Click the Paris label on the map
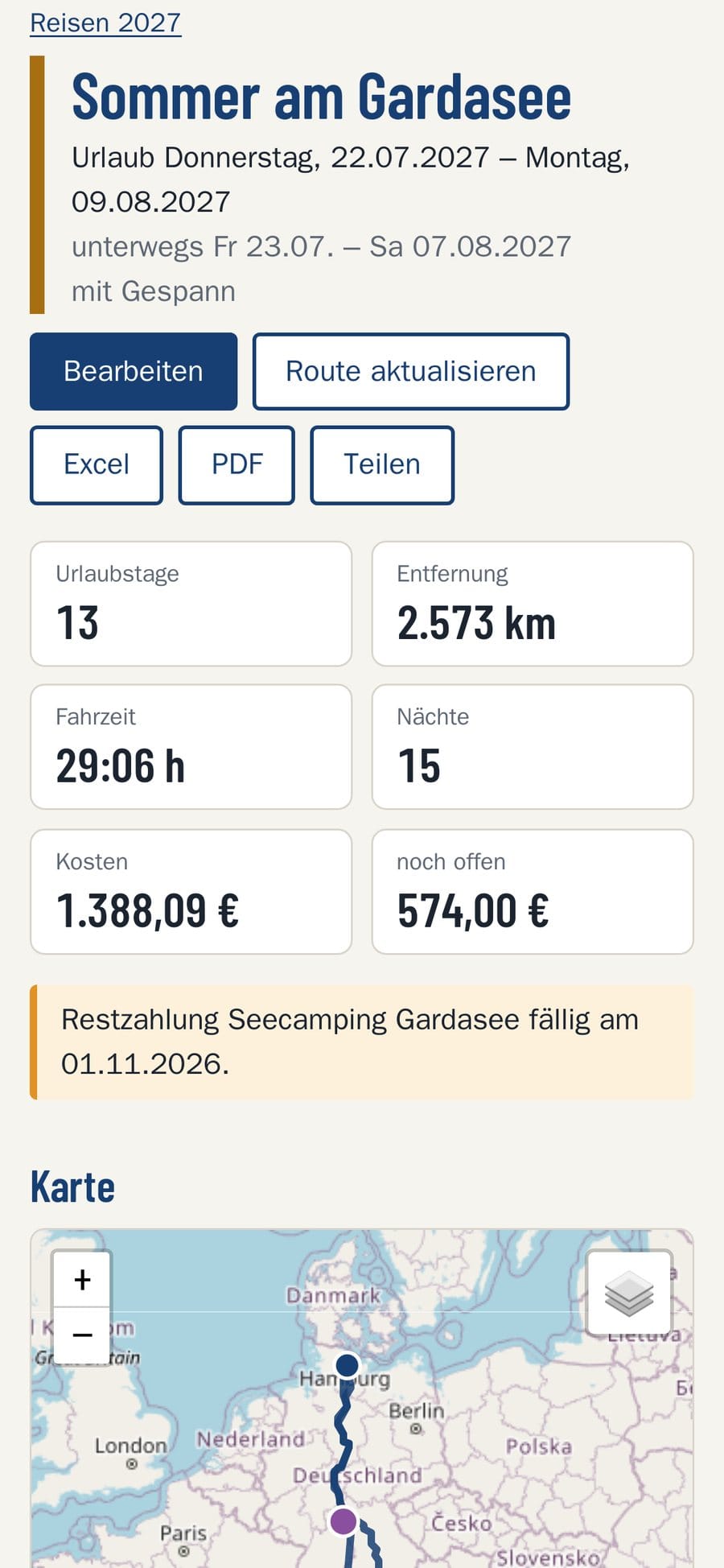 183,1533
